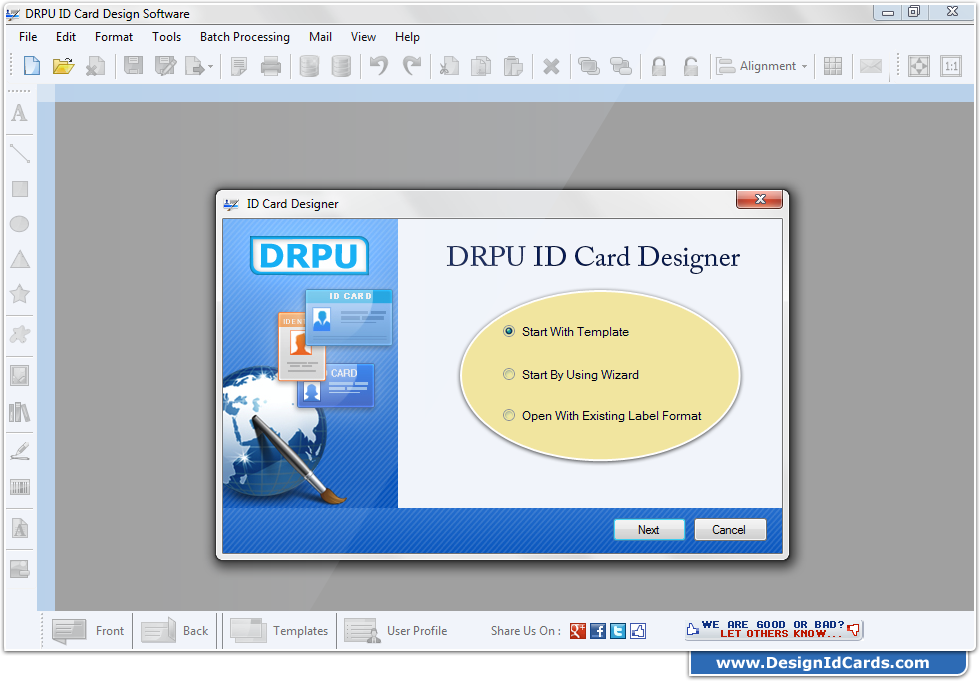Screen dimensions: 980x681
Task: Toggle the grid icon in toolbar
Action: [832, 66]
